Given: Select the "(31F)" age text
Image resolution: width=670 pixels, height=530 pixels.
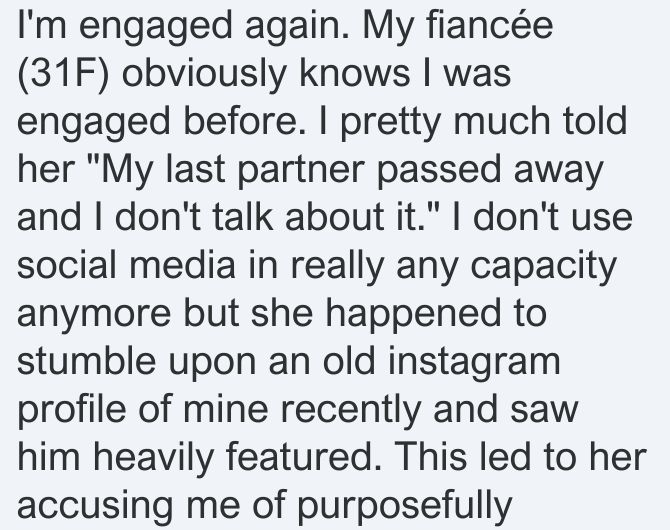Looking at the screenshot, I should [63, 73].
